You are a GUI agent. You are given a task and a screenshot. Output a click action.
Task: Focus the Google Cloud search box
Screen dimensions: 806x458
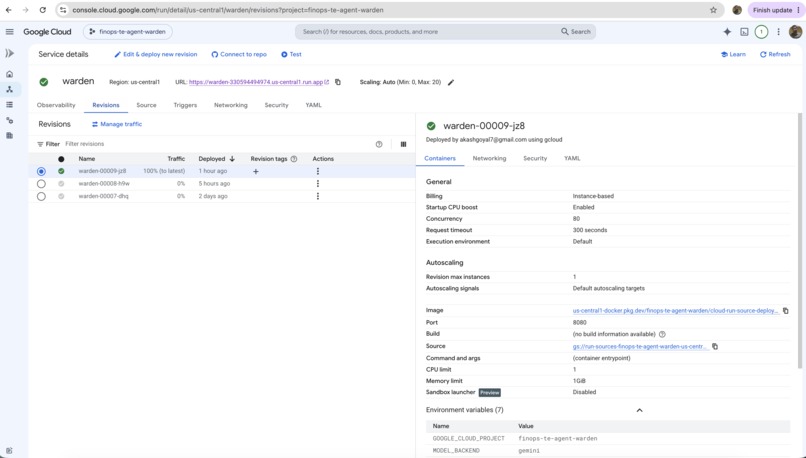point(427,32)
